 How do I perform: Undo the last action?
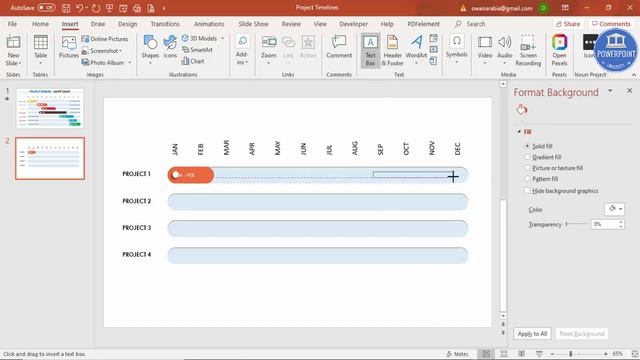click(80, 8)
